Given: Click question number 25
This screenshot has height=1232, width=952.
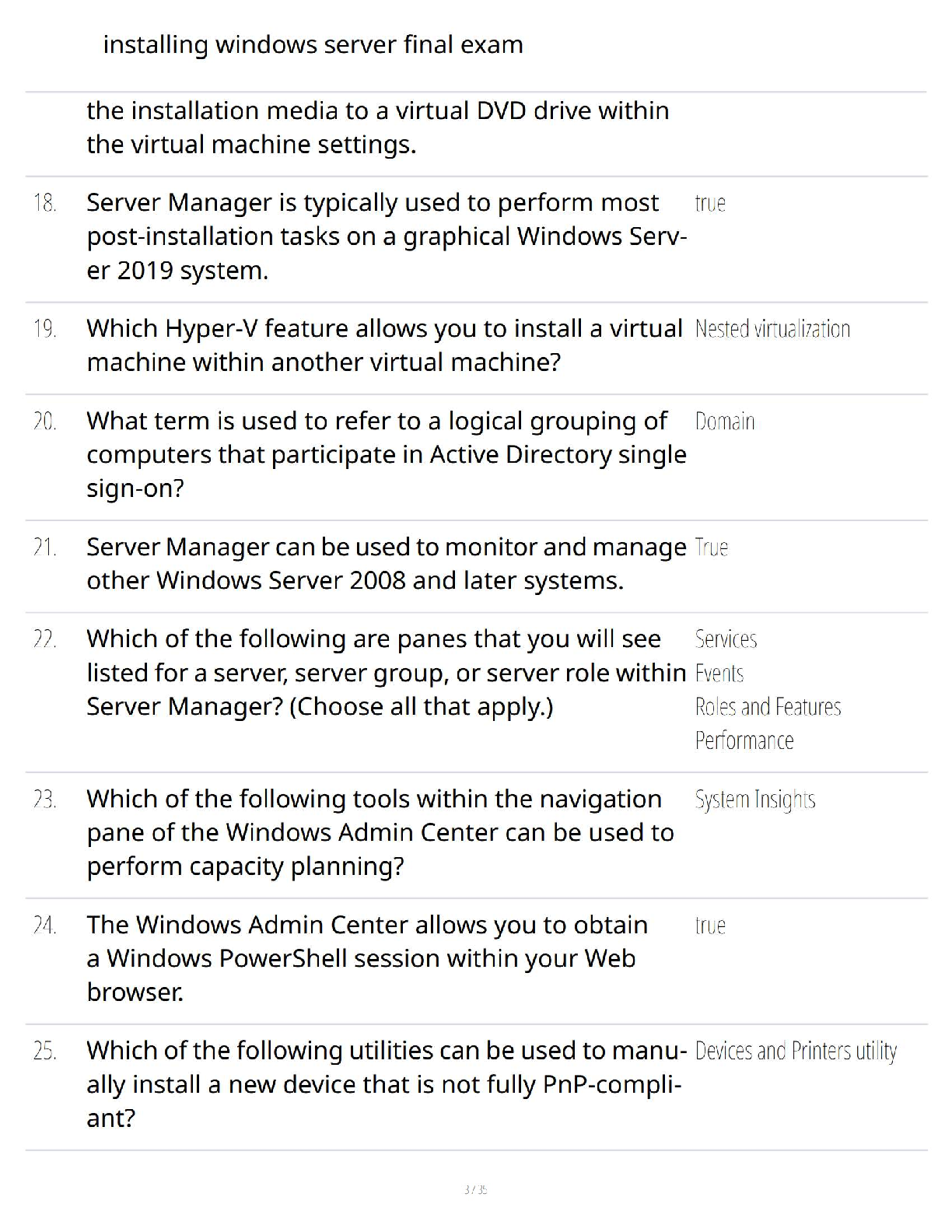Looking at the screenshot, I should (x=45, y=1052).
